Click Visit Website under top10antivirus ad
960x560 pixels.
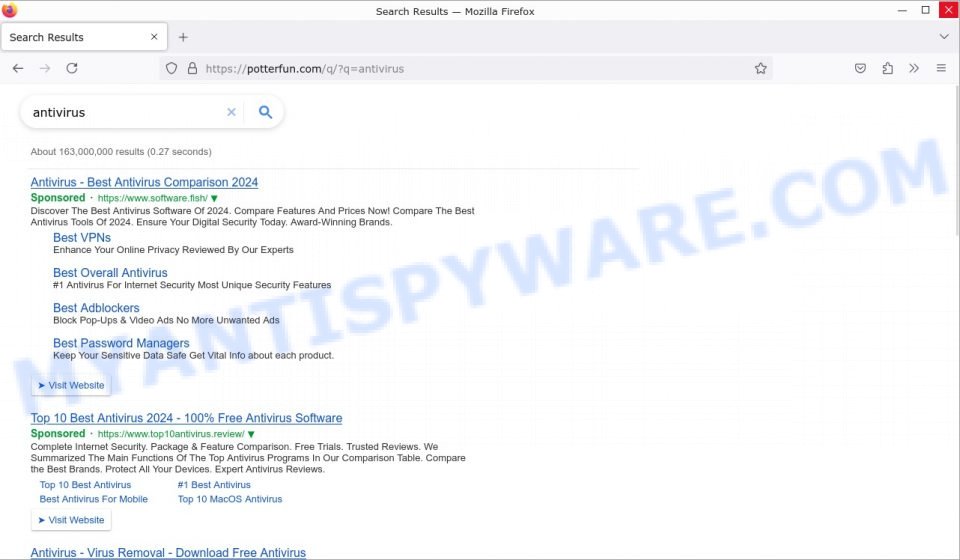(71, 520)
